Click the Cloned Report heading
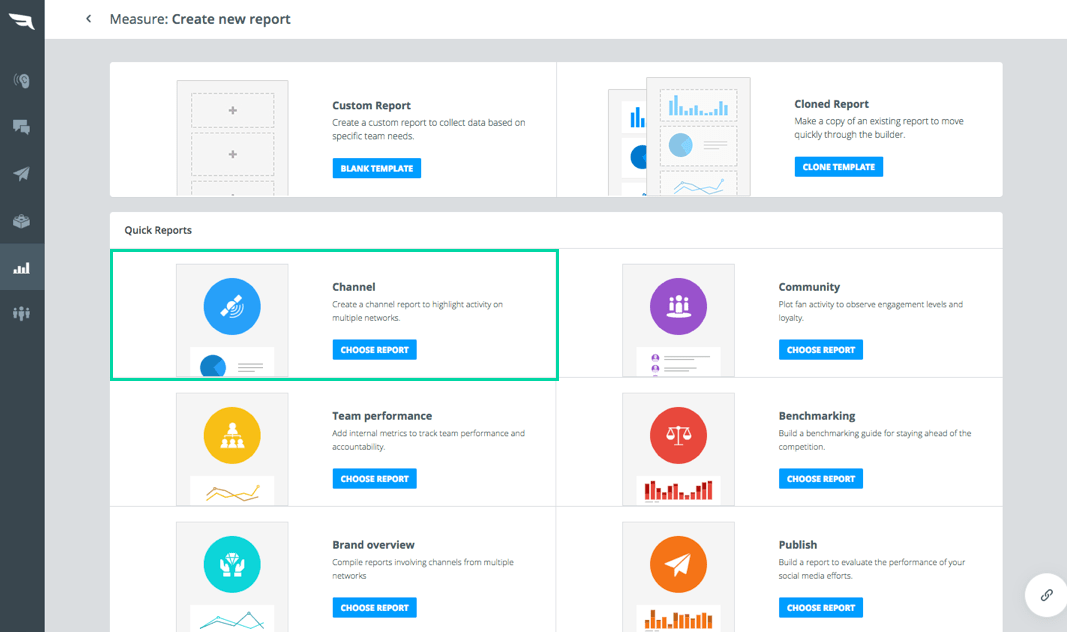 pos(831,104)
